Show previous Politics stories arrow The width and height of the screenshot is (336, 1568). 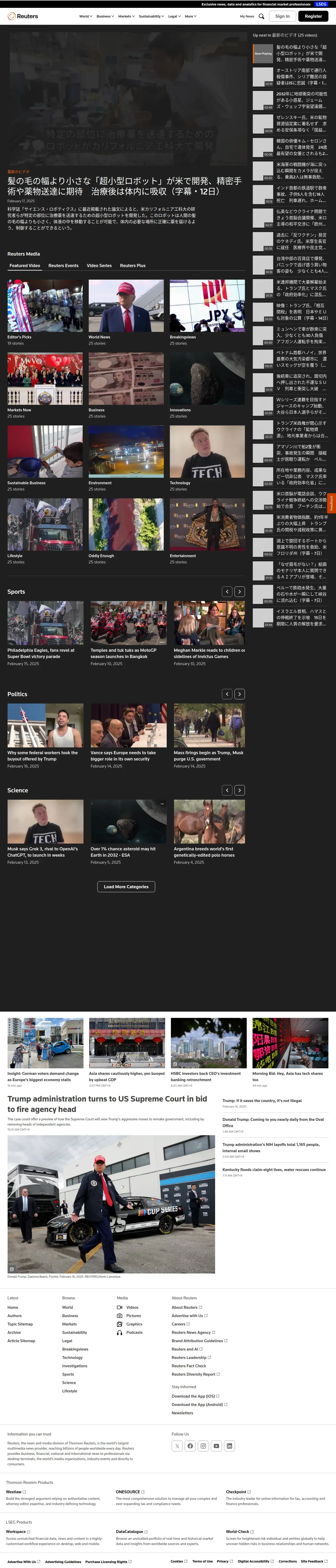(x=227, y=694)
